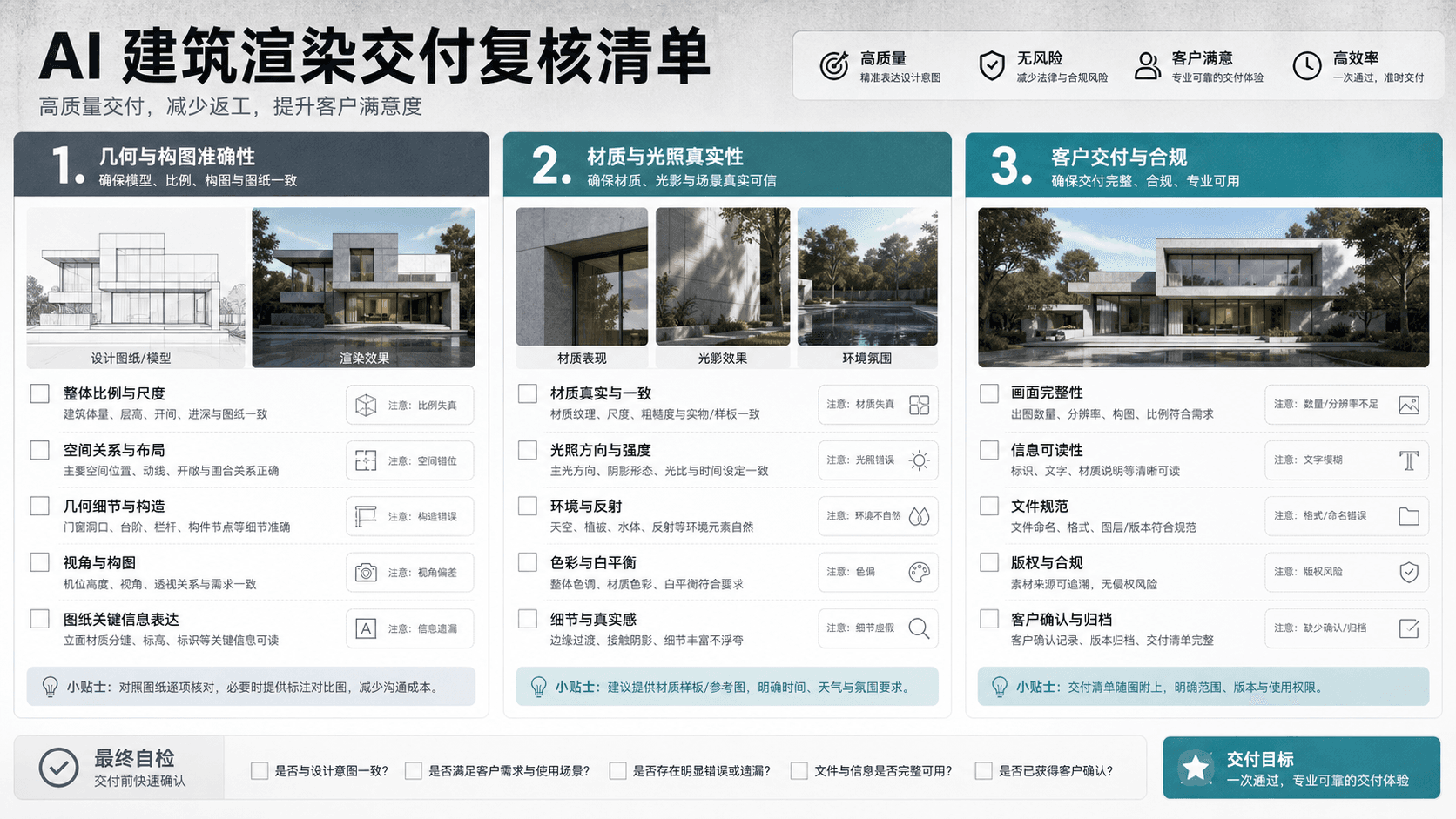Image resolution: width=1456 pixels, height=819 pixels.
Task: Click subtitle 高质量交付，减少返工，提升客户满意度
Action: (231, 106)
